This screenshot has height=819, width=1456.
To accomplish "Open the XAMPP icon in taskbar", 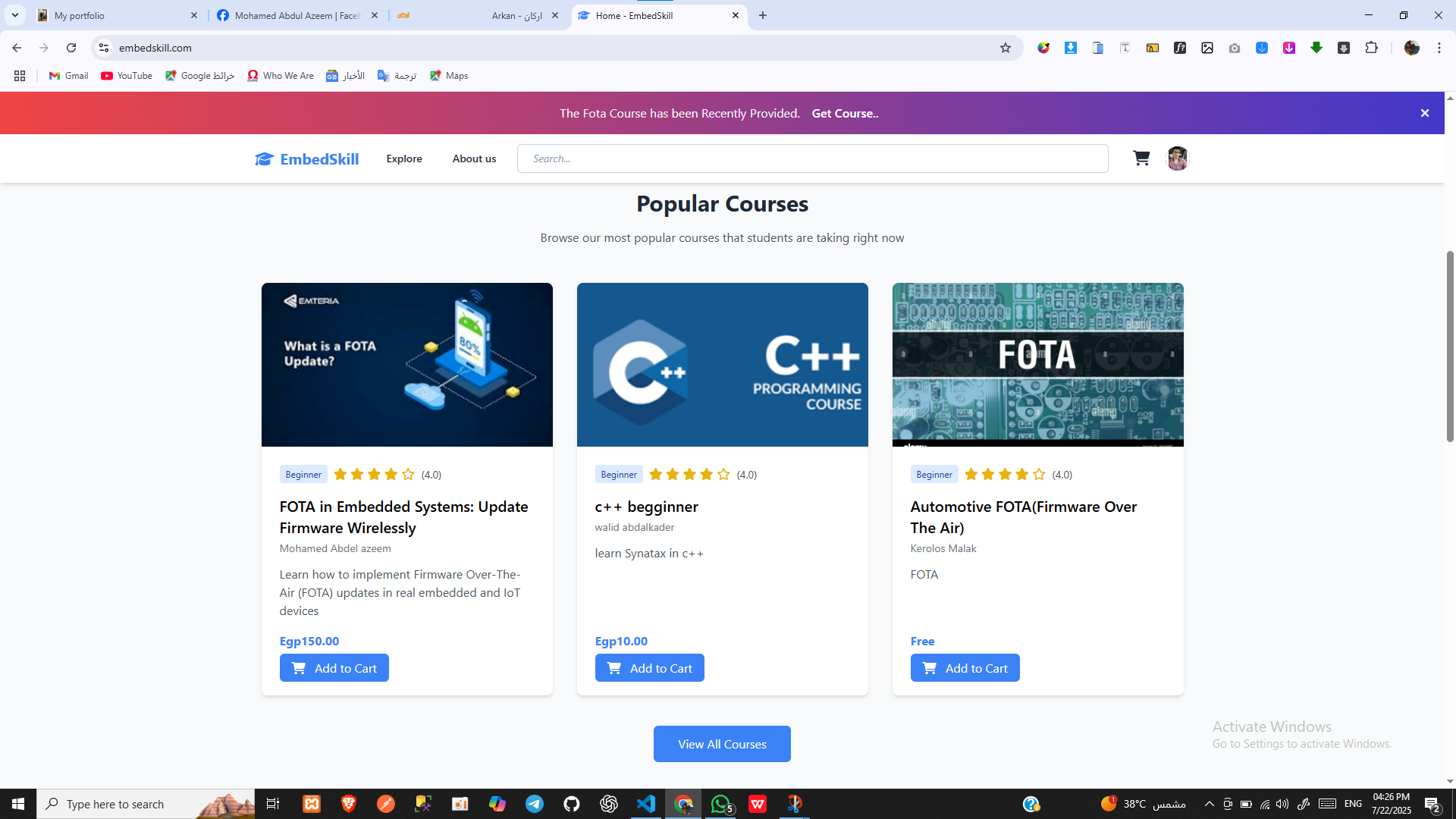I will [x=312, y=804].
